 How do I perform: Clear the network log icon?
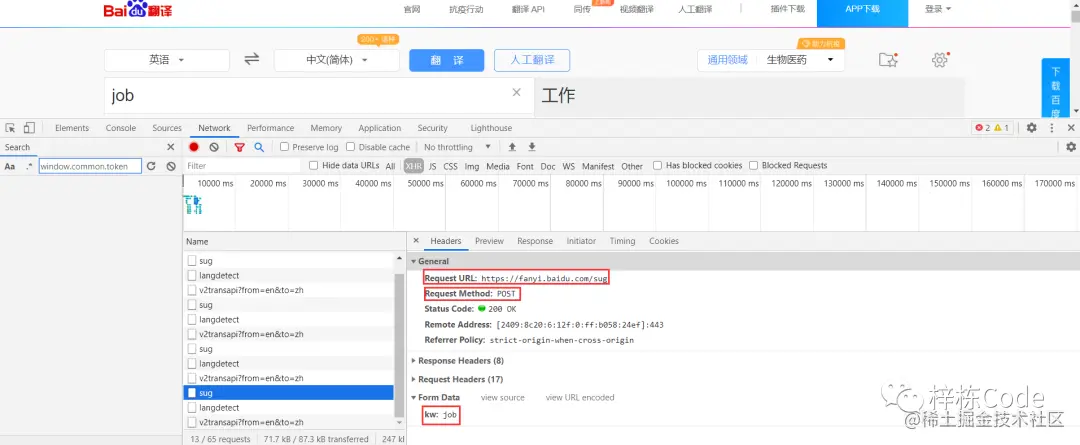coord(214,147)
